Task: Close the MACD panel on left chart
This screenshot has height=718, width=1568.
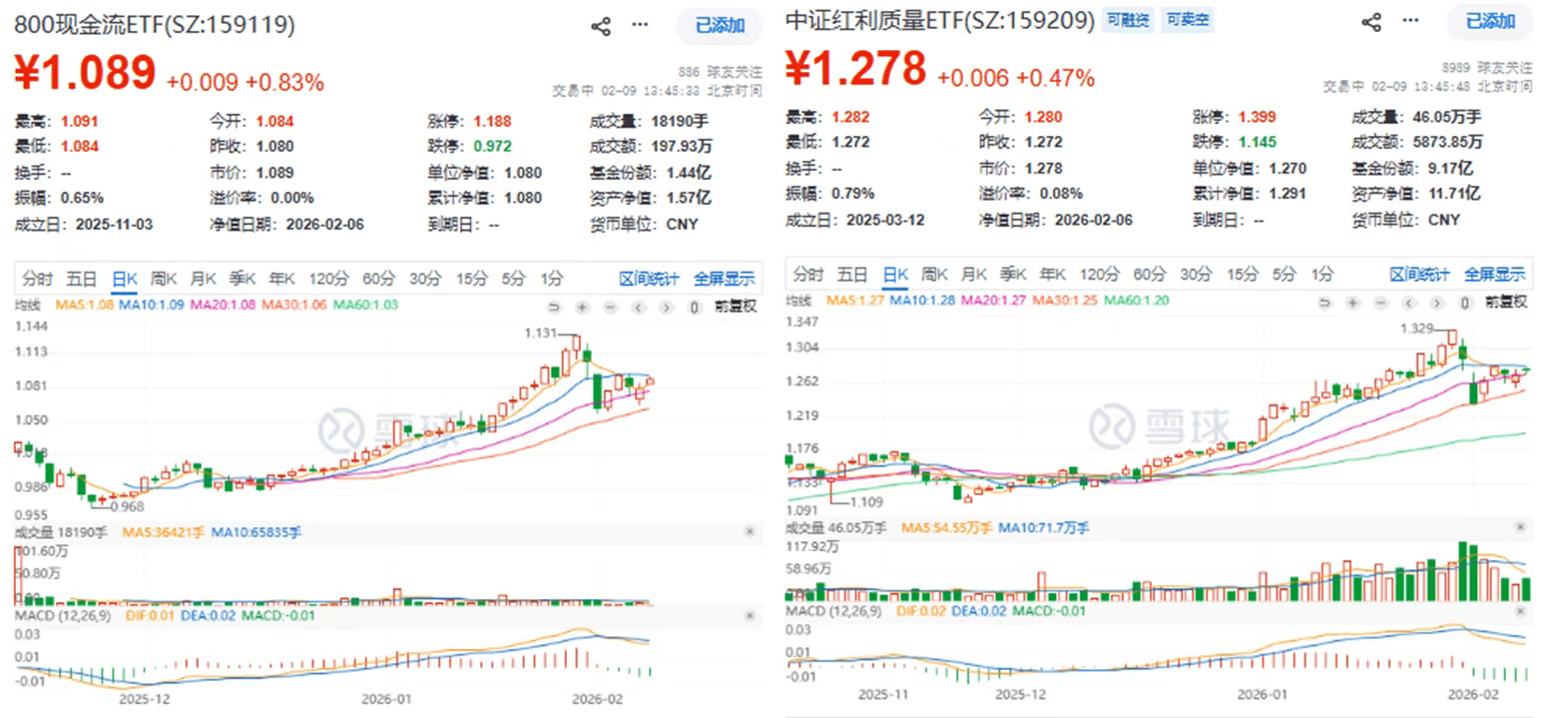Action: click(750, 616)
